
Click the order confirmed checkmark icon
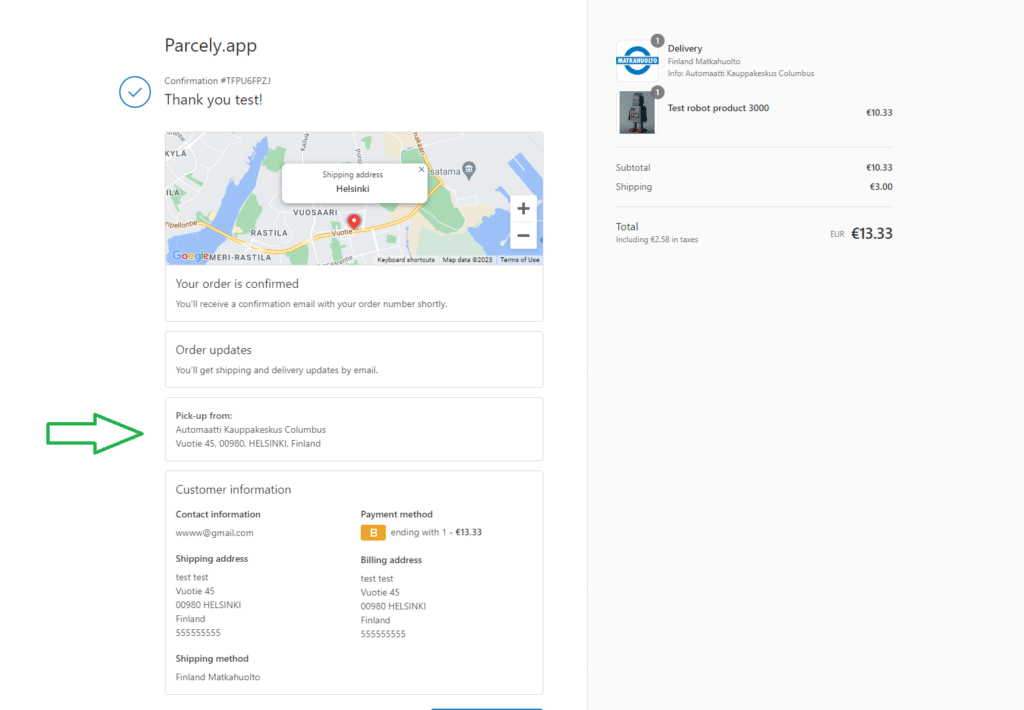[135, 92]
